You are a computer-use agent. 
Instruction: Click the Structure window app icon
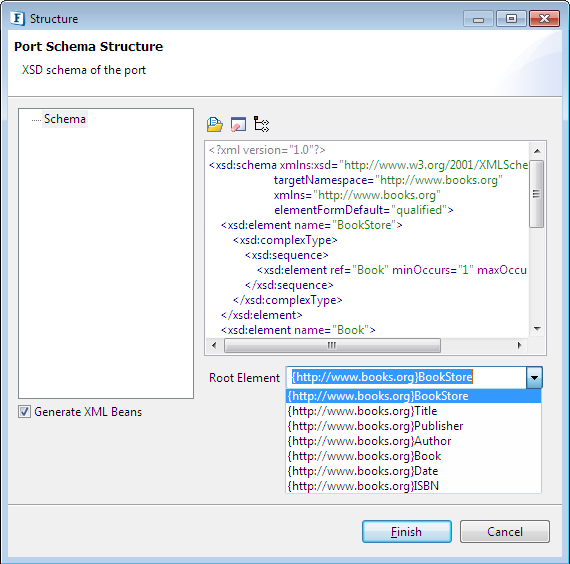coord(17,19)
